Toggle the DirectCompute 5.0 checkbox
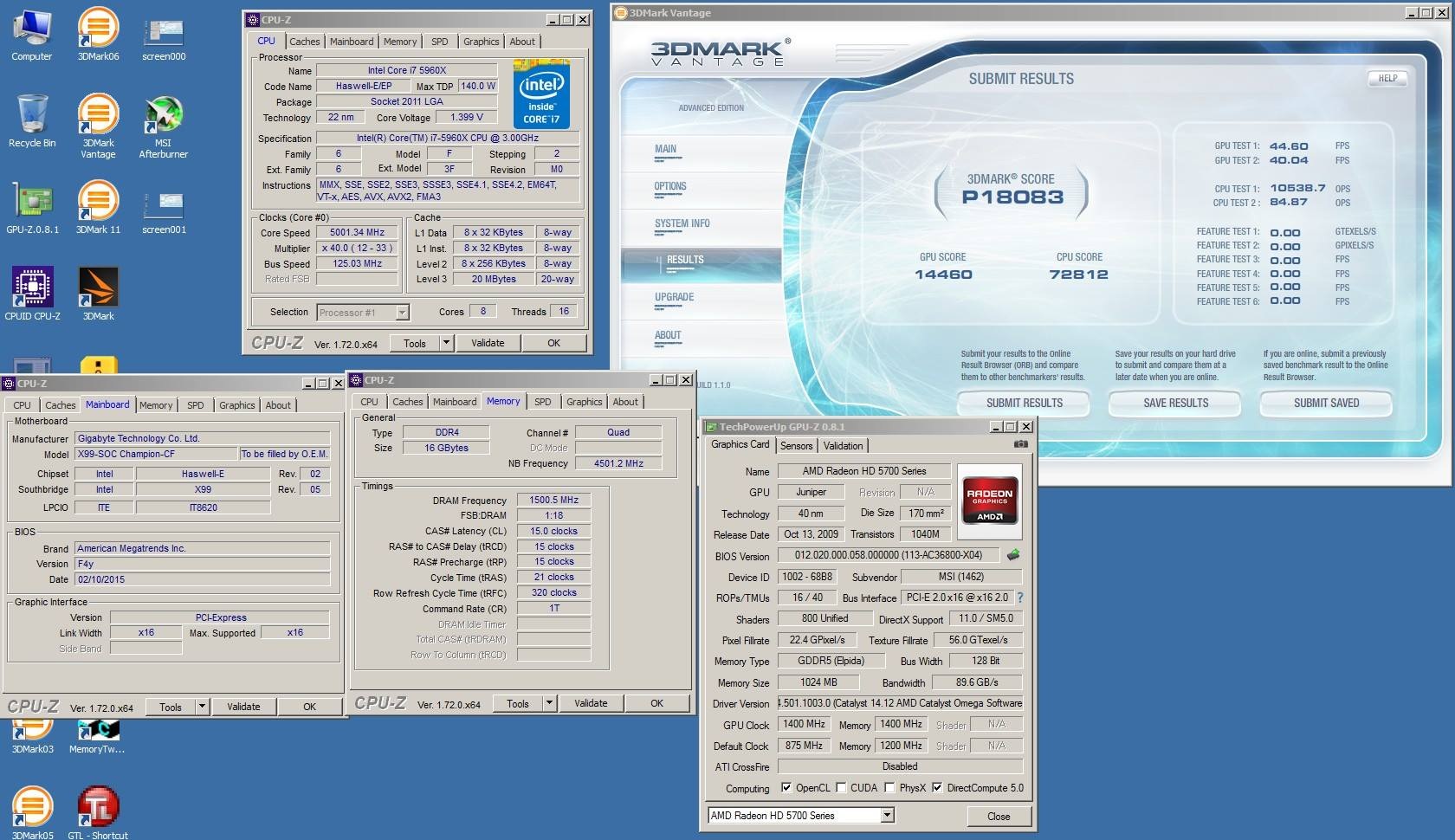This screenshot has width=1455, height=840. coord(936,788)
